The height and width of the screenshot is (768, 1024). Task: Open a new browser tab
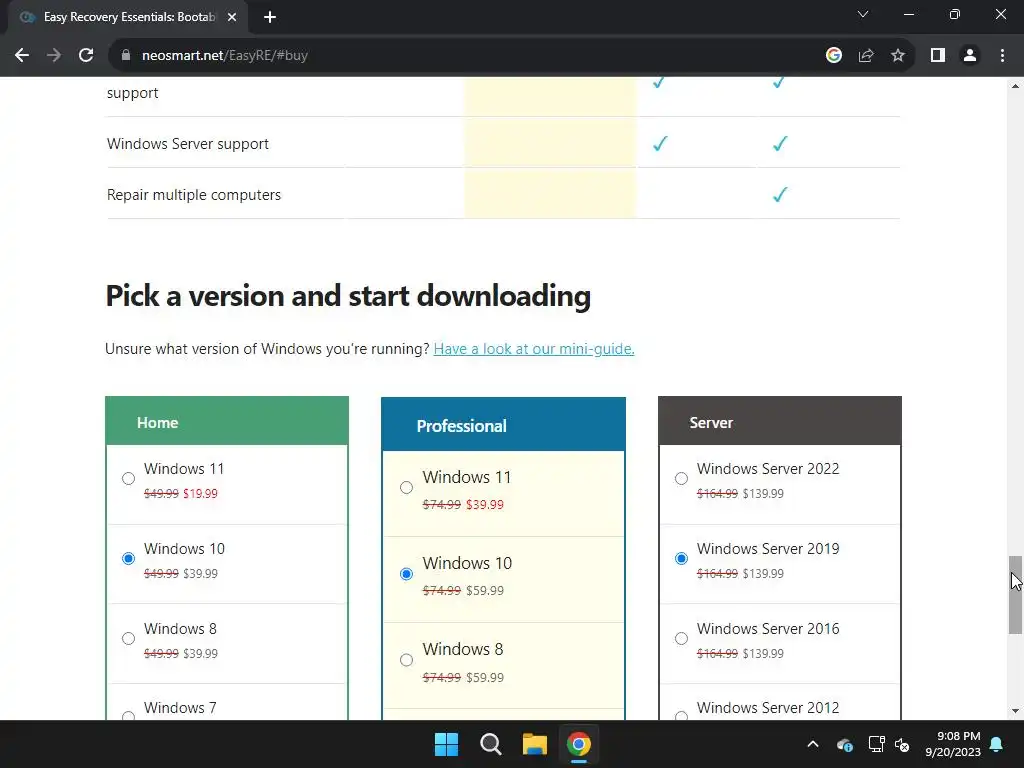270,18
